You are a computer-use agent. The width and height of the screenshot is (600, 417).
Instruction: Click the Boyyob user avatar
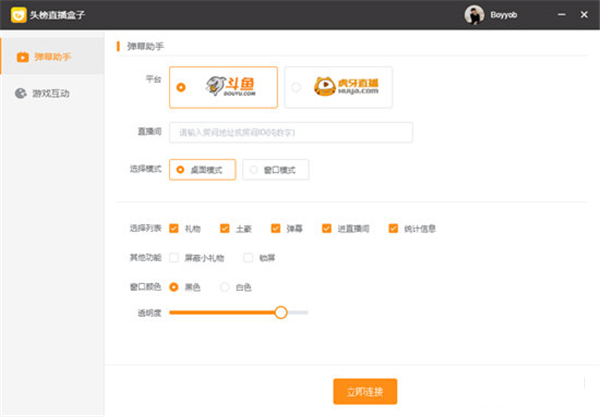pyautogui.click(x=474, y=15)
